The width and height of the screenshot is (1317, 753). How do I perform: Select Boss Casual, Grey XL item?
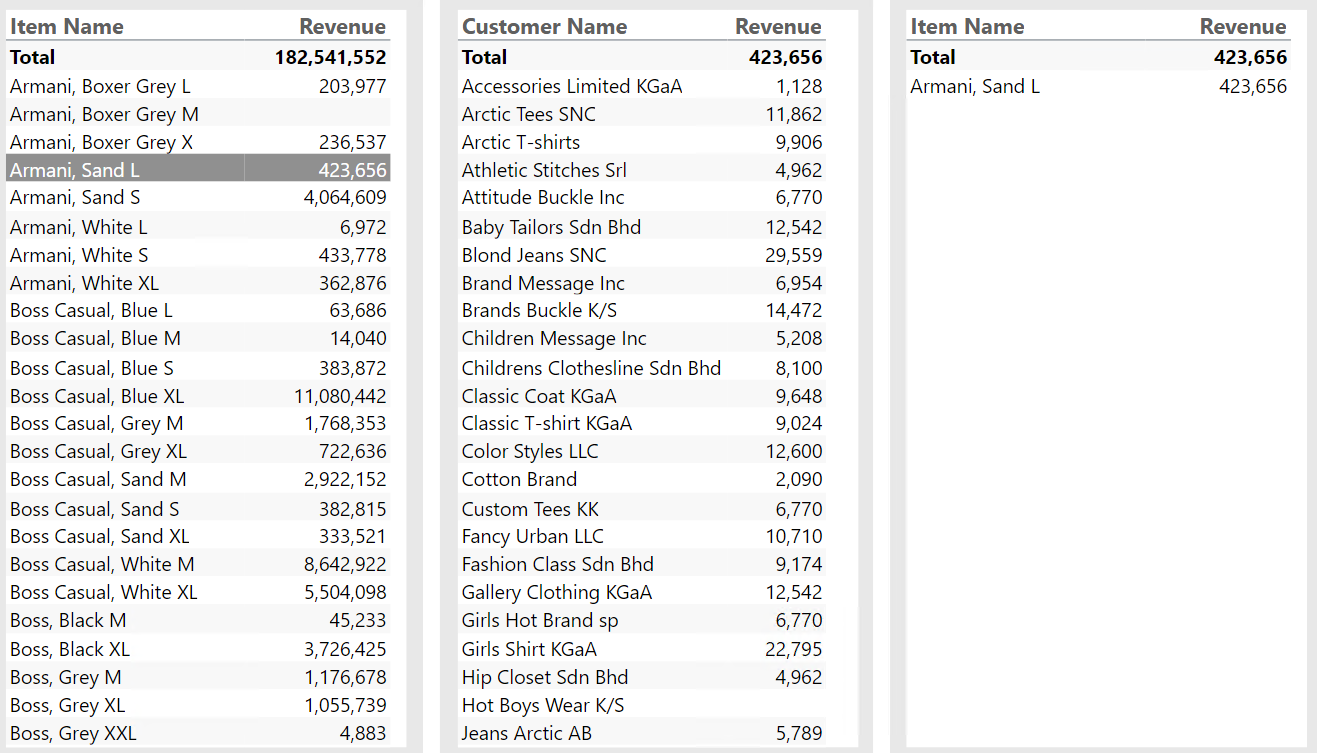tap(98, 451)
